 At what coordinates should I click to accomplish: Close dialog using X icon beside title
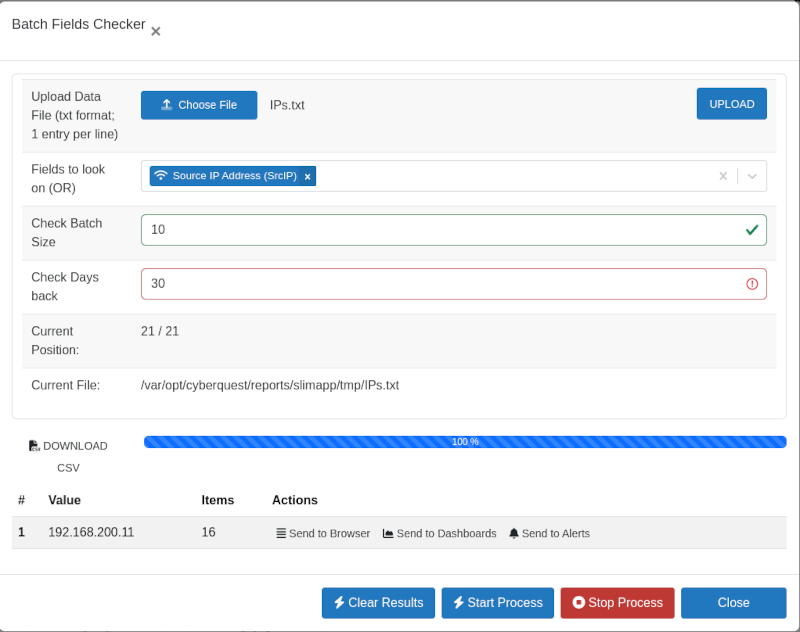pos(156,32)
